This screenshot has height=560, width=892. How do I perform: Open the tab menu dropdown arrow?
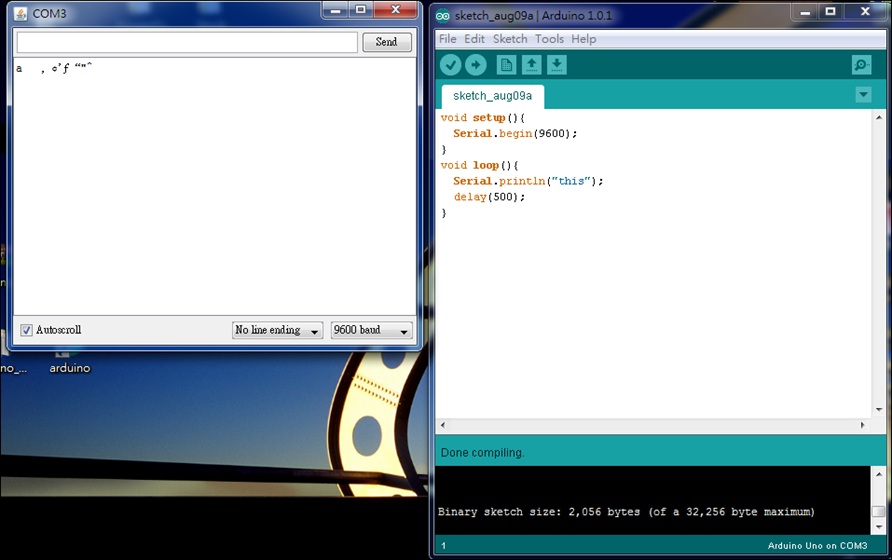pyautogui.click(x=863, y=94)
